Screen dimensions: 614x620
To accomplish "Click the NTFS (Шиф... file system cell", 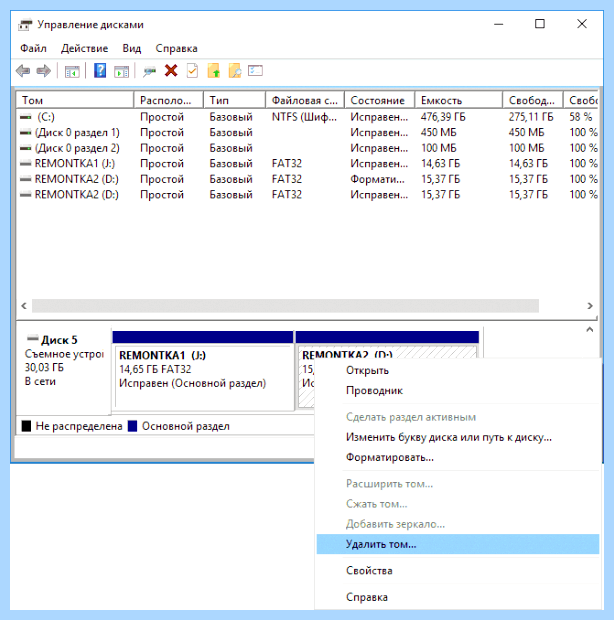I will coord(304,117).
